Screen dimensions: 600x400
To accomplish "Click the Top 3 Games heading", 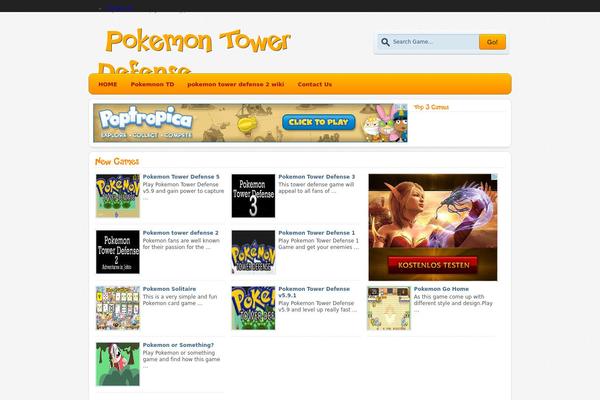I will (x=431, y=107).
